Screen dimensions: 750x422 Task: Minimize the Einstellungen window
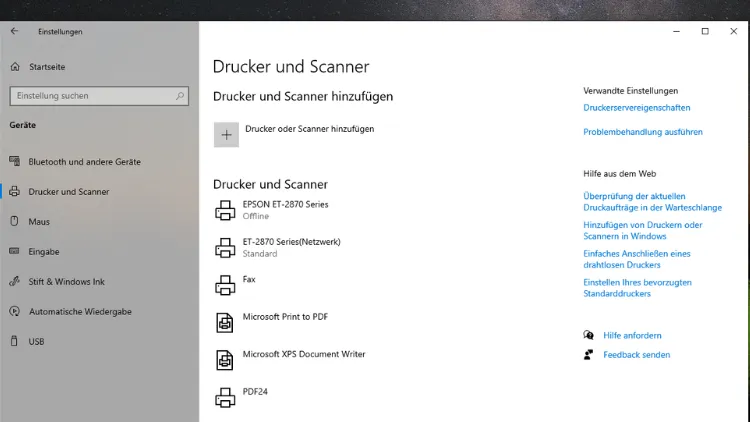676,31
